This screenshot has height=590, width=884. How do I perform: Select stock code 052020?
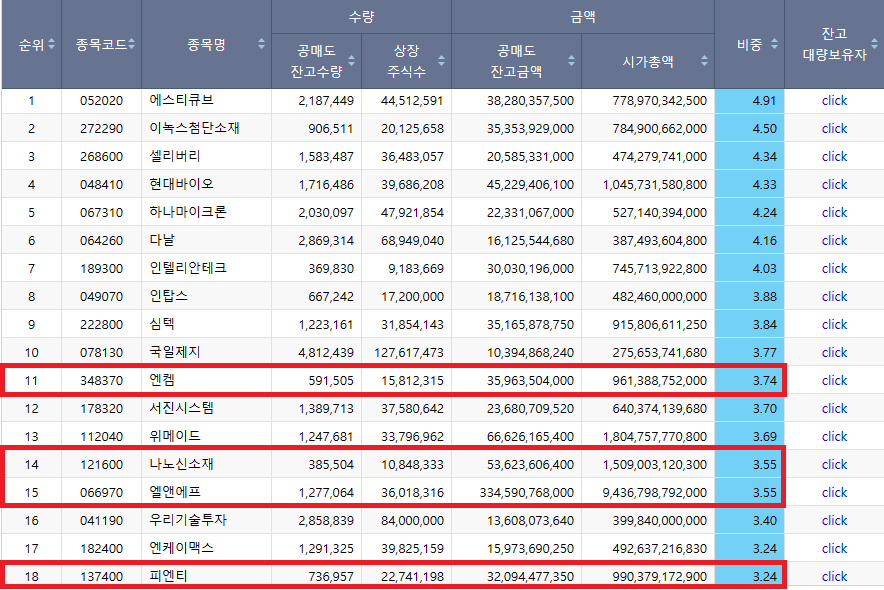[101, 101]
